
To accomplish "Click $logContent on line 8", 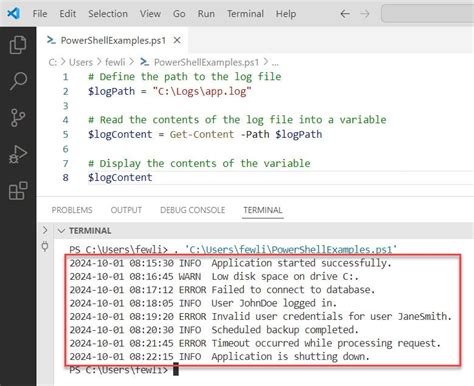I will pos(120,177).
